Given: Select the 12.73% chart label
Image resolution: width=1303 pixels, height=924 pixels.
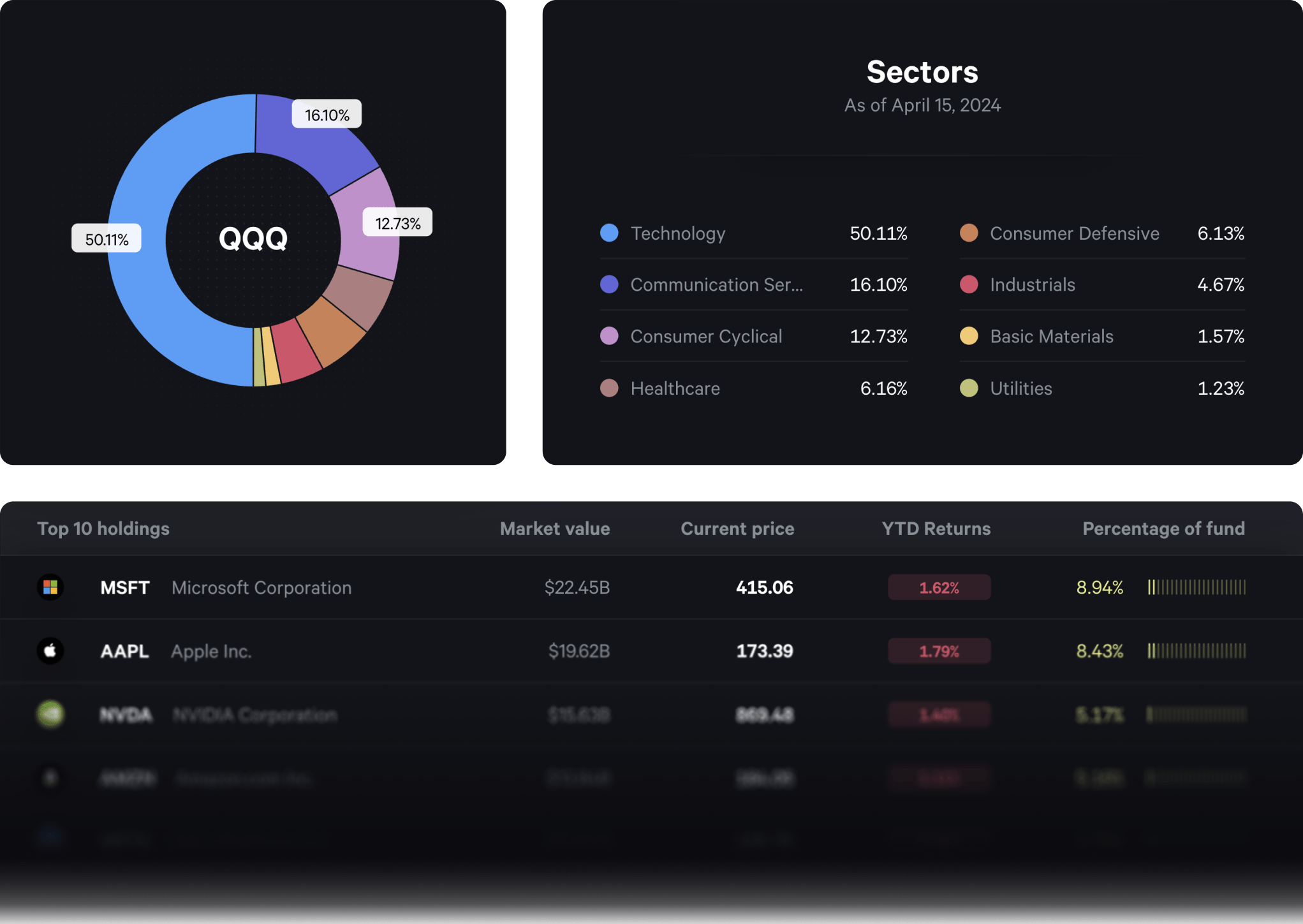Looking at the screenshot, I should pos(397,223).
